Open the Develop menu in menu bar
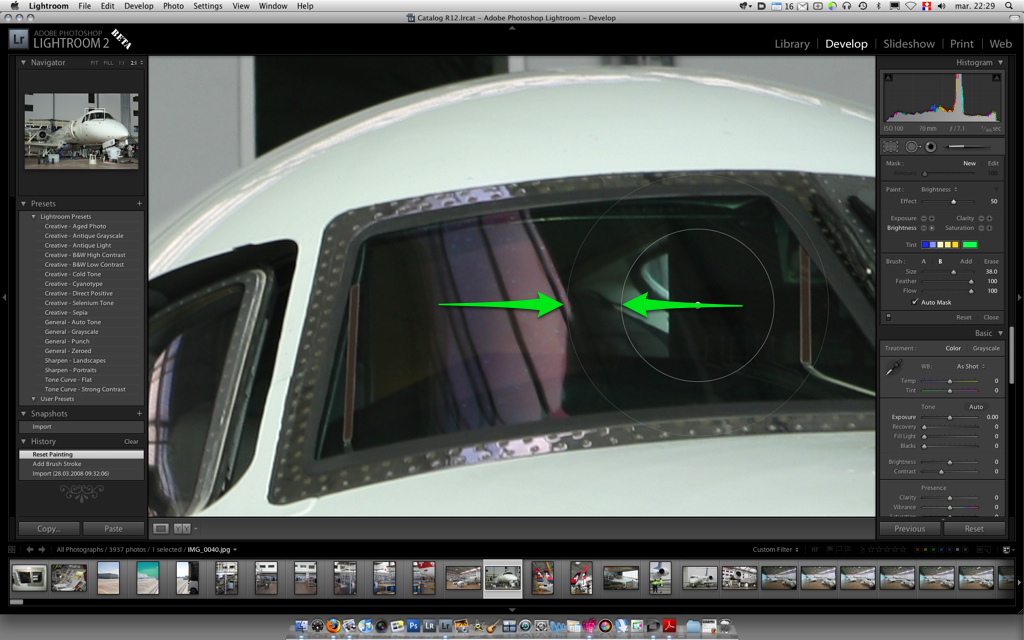1024x640 pixels. [139, 6]
